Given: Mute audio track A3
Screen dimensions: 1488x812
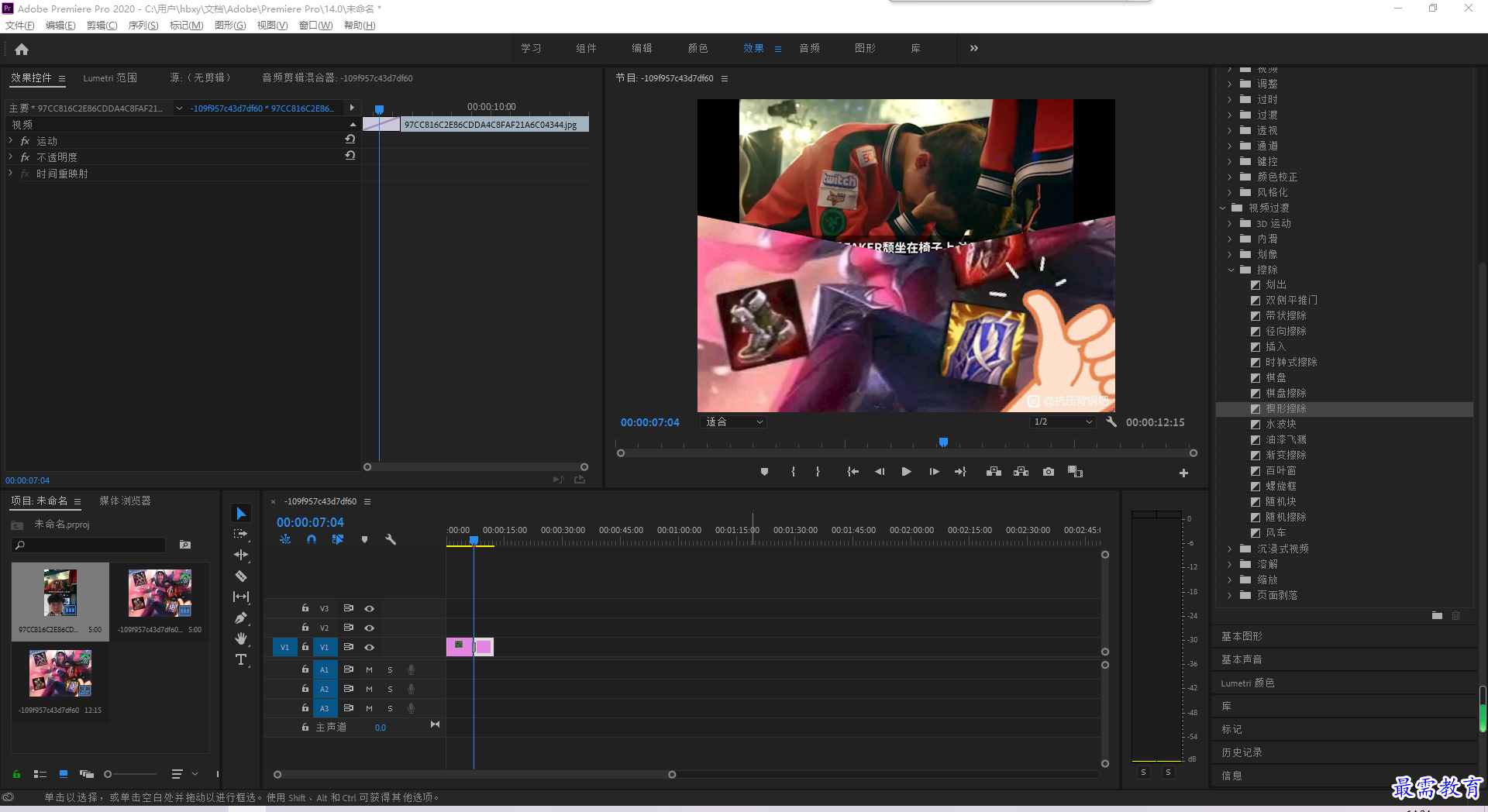Looking at the screenshot, I should [x=369, y=708].
